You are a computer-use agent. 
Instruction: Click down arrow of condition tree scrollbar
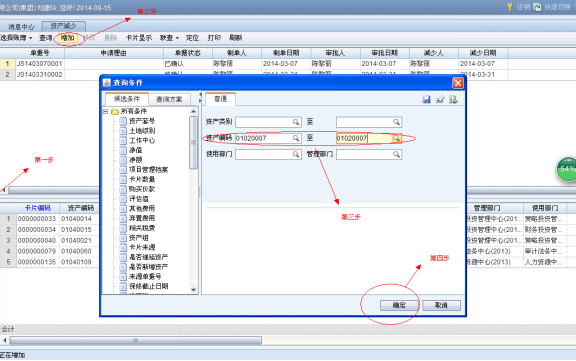click(194, 290)
